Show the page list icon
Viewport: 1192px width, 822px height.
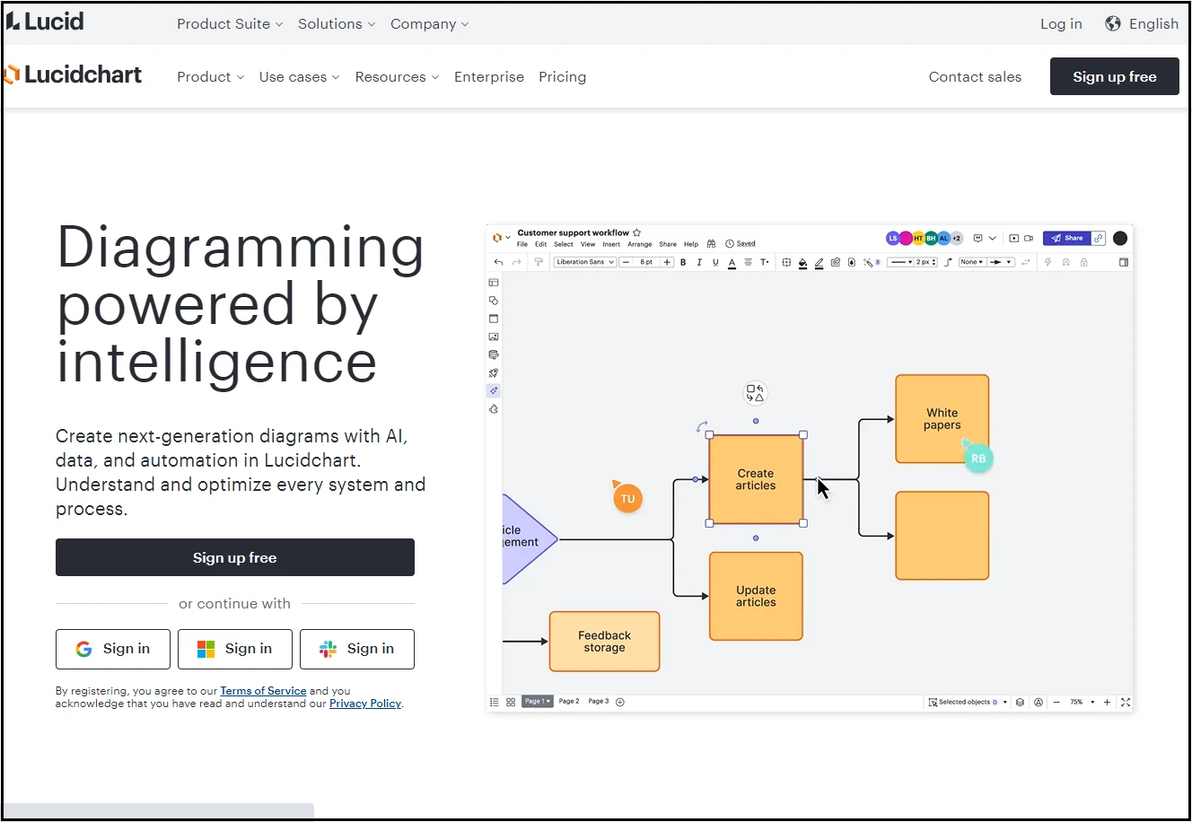pyautogui.click(x=494, y=702)
